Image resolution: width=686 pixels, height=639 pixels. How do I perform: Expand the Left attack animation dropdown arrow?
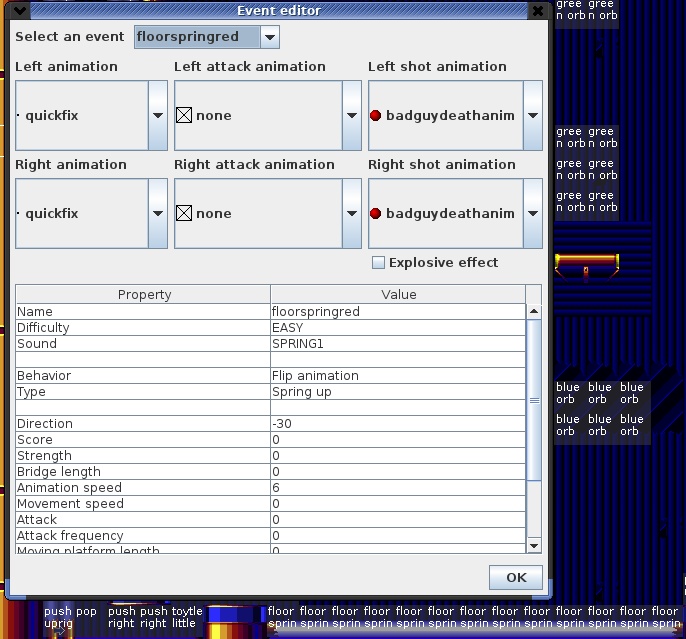point(351,115)
